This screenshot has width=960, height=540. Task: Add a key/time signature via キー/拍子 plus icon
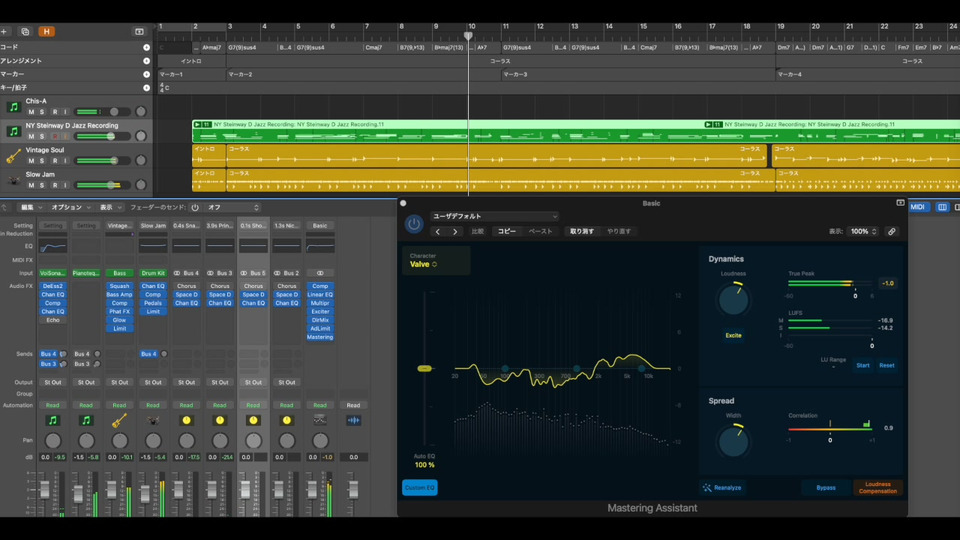point(146,88)
